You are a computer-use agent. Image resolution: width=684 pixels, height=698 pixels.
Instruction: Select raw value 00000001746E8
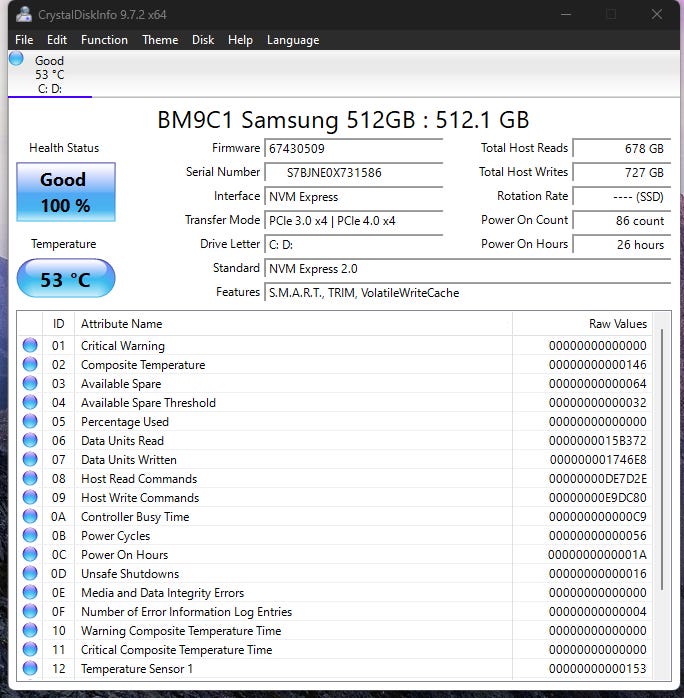pos(598,459)
